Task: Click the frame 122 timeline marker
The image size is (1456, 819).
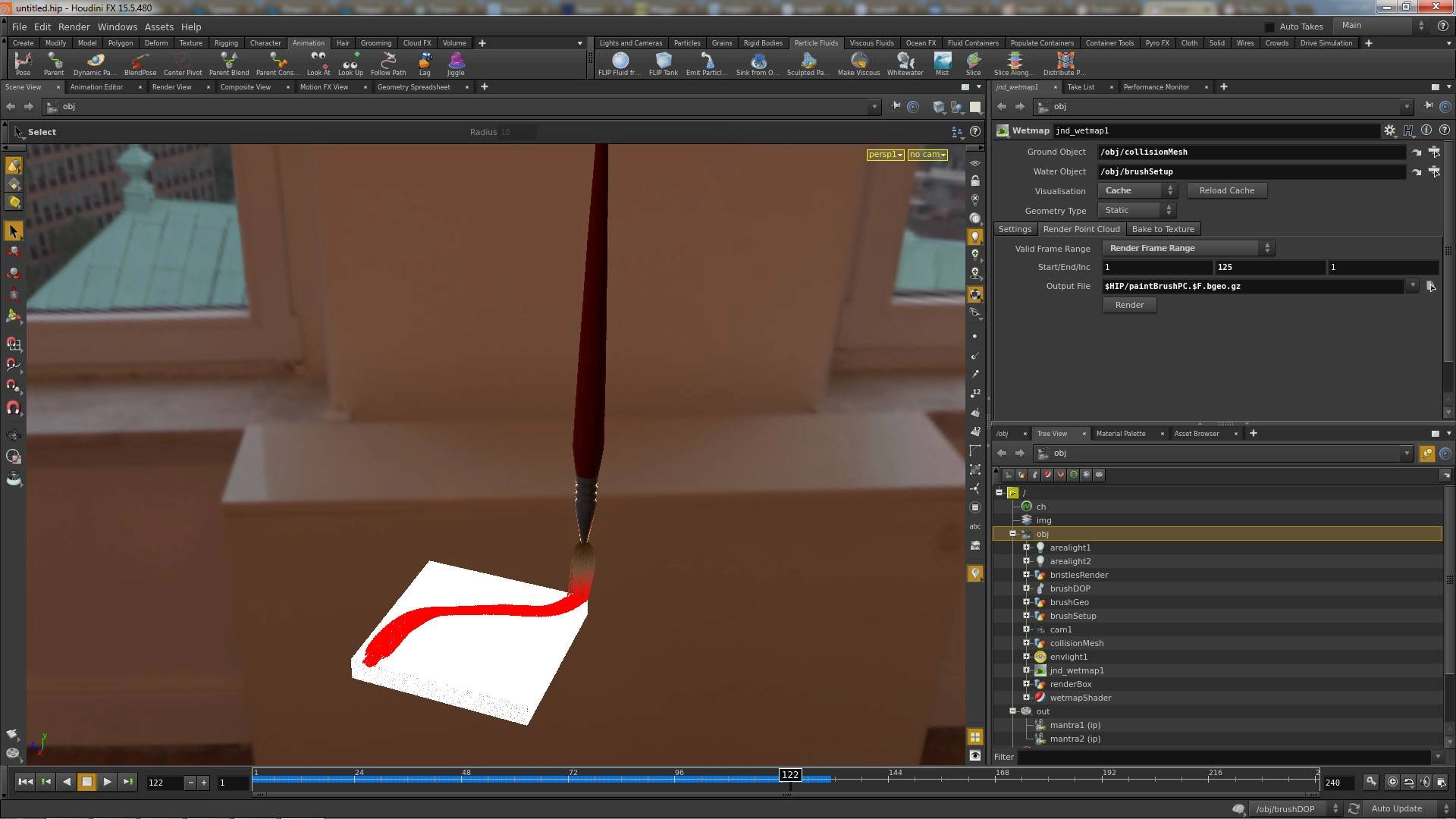Action: click(x=790, y=775)
